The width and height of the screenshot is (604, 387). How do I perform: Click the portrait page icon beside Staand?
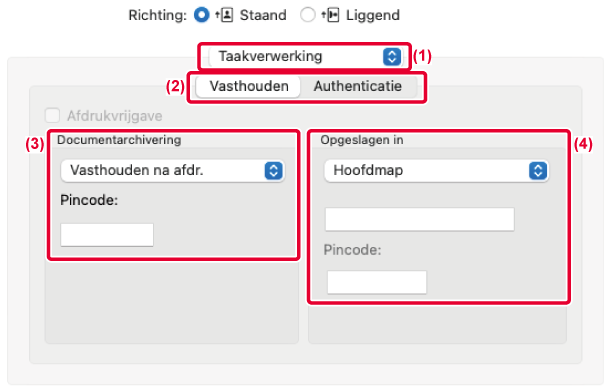click(224, 15)
